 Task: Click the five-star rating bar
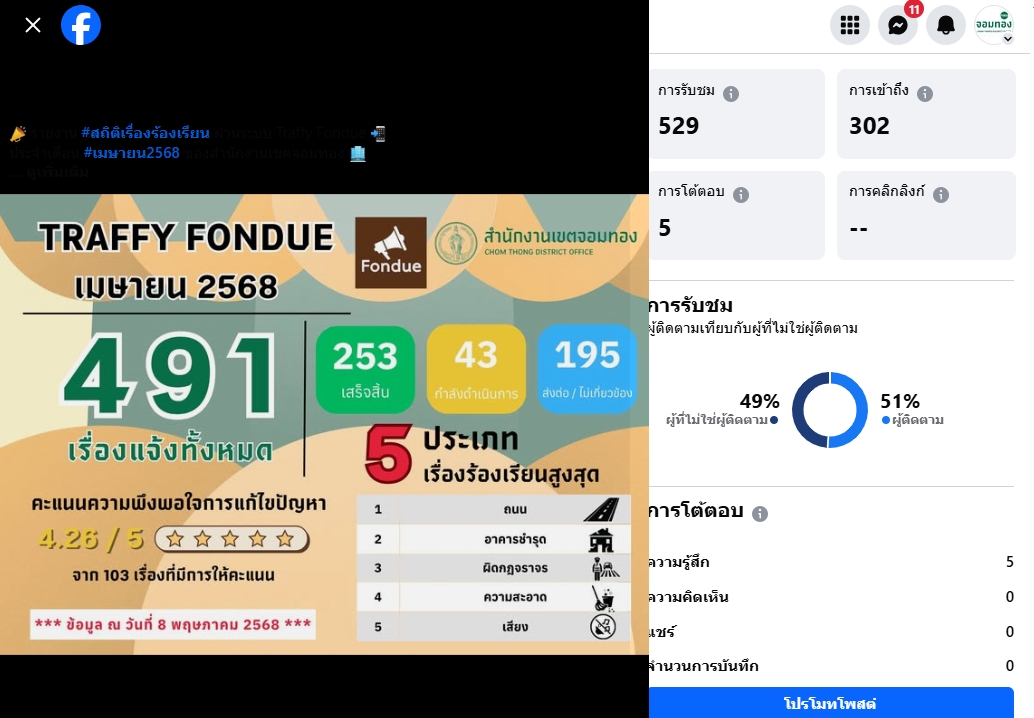pos(231,539)
